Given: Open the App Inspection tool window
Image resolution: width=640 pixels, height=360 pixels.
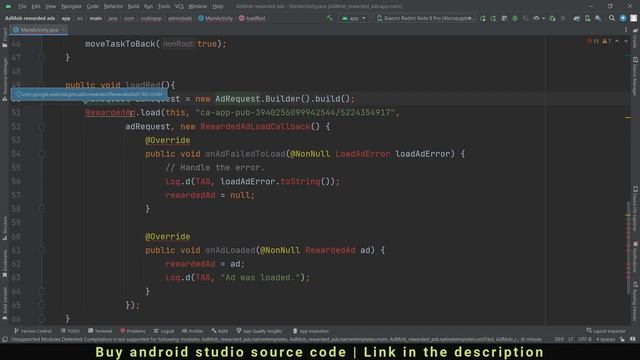Looking at the screenshot, I should (x=311, y=331).
